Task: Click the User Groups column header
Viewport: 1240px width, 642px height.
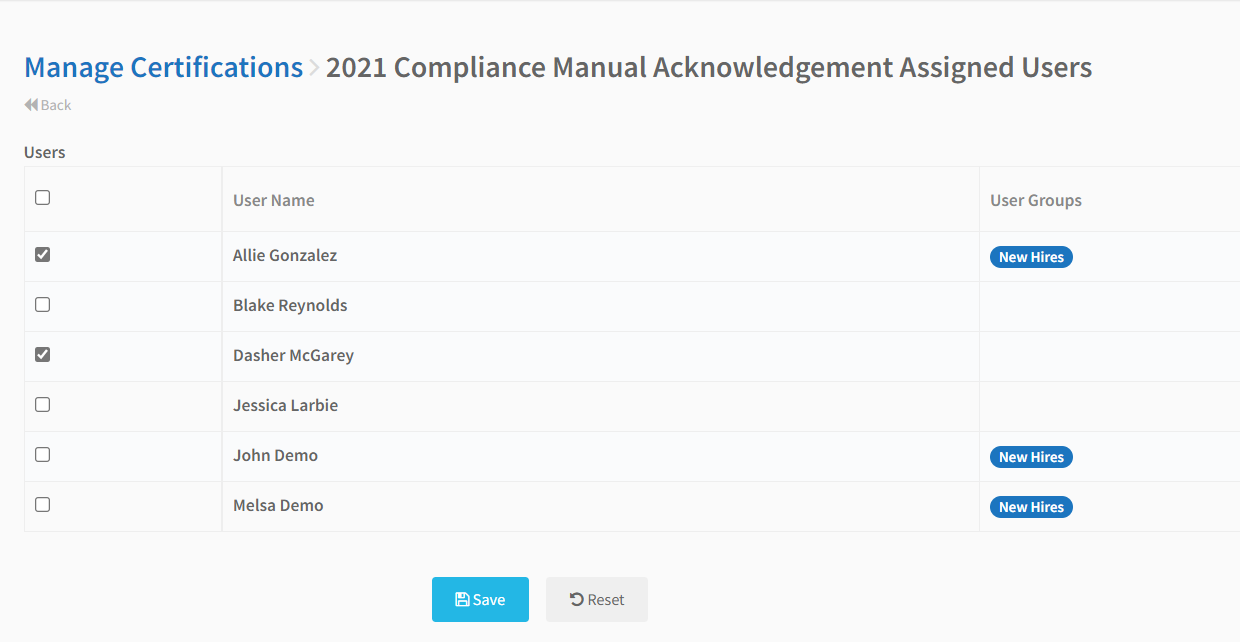Action: [x=1036, y=200]
